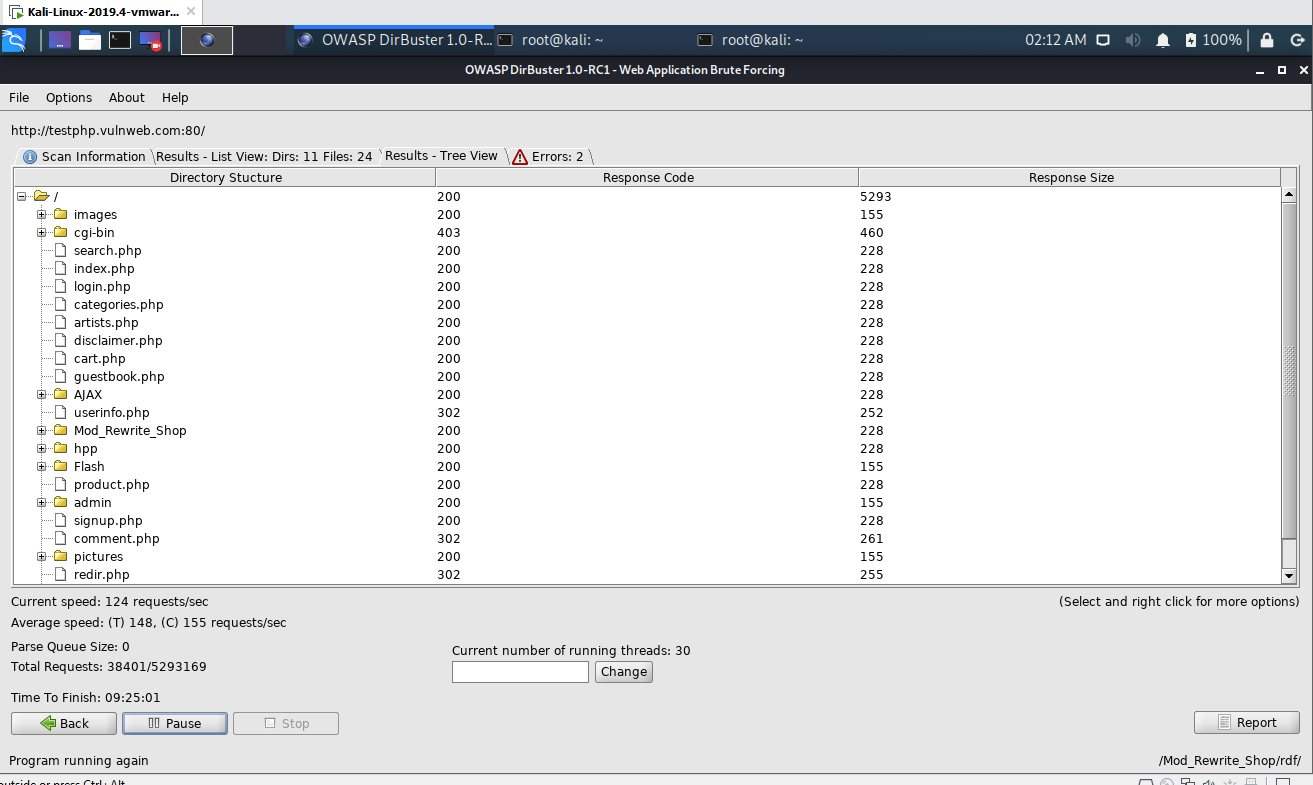Click the tree view scrollbar down arrow
This screenshot has height=785, width=1313.
click(1289, 575)
